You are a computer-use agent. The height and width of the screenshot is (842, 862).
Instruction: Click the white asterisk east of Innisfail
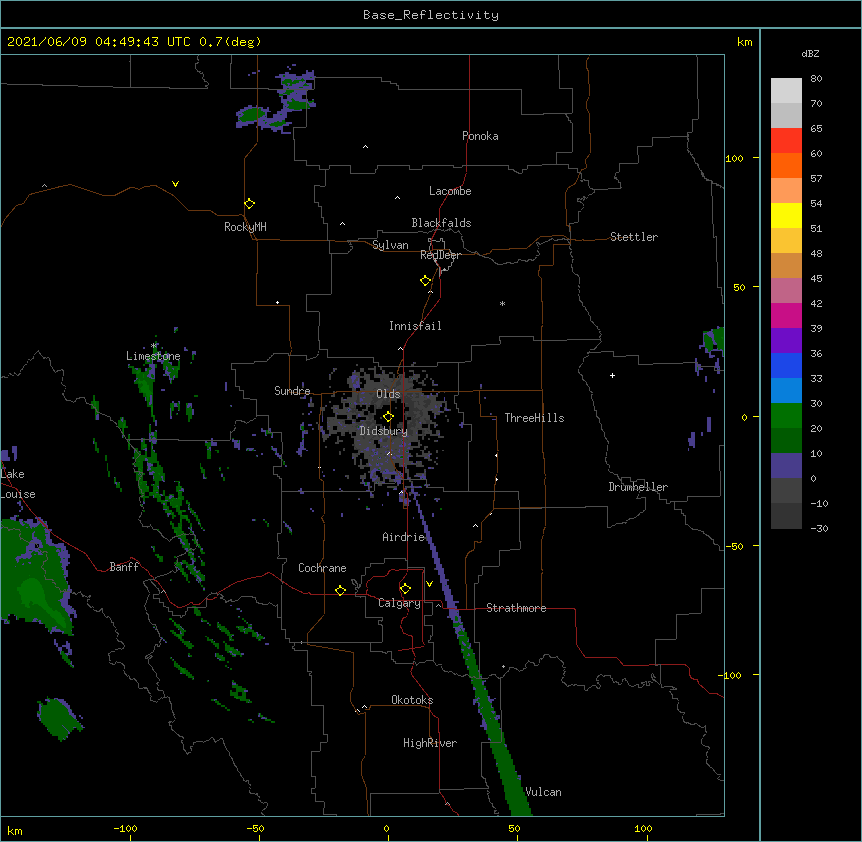(x=502, y=303)
